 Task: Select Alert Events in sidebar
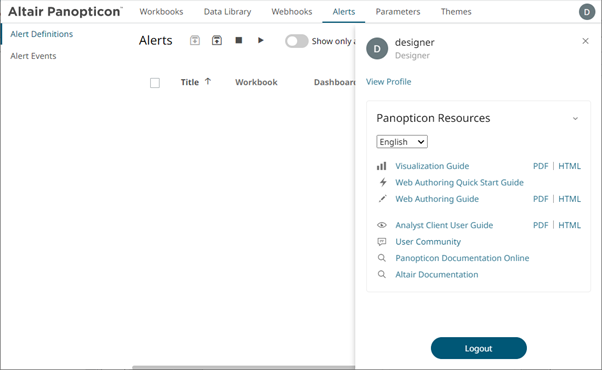(33, 56)
